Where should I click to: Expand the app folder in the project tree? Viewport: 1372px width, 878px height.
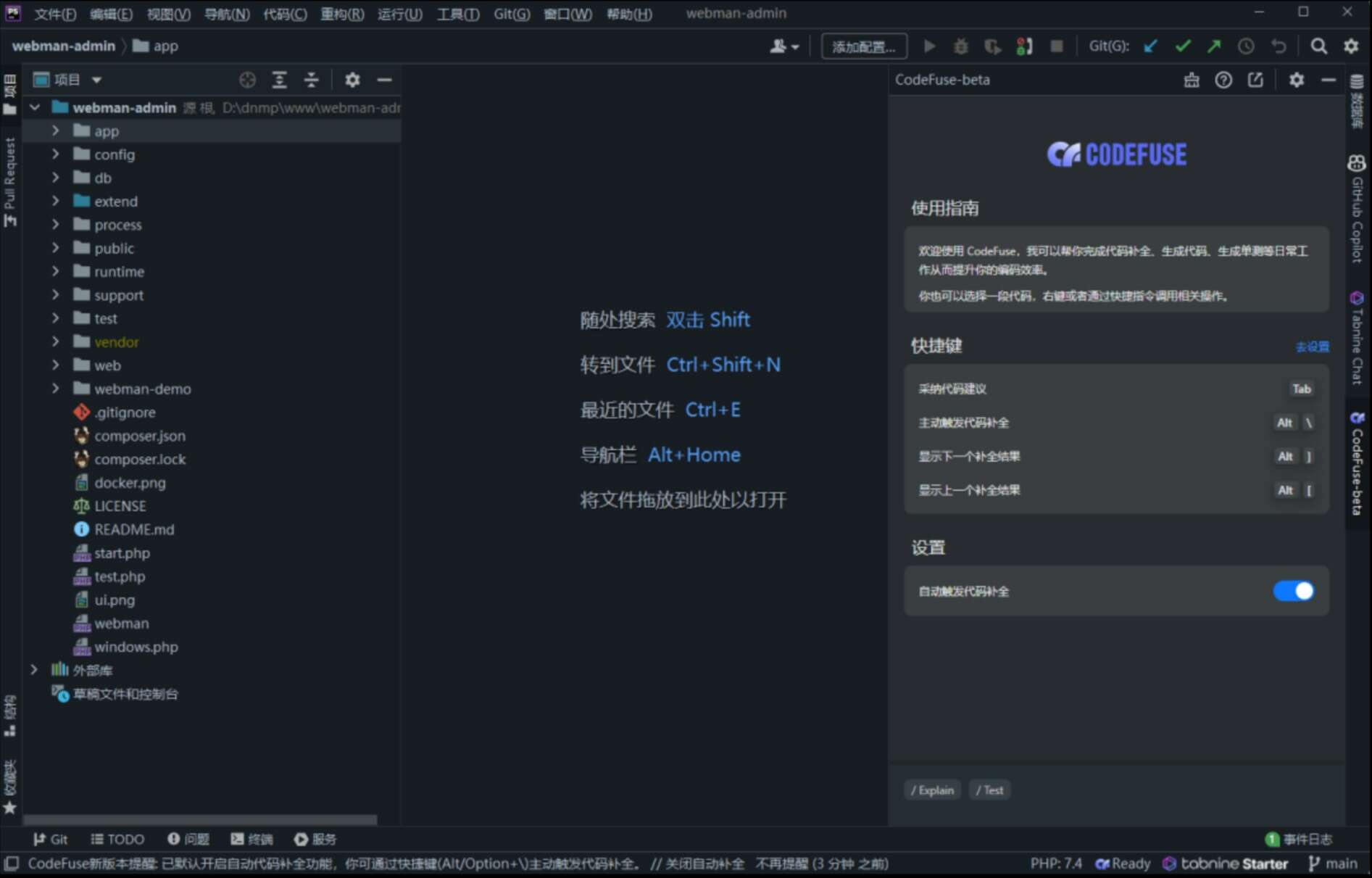[x=55, y=131]
